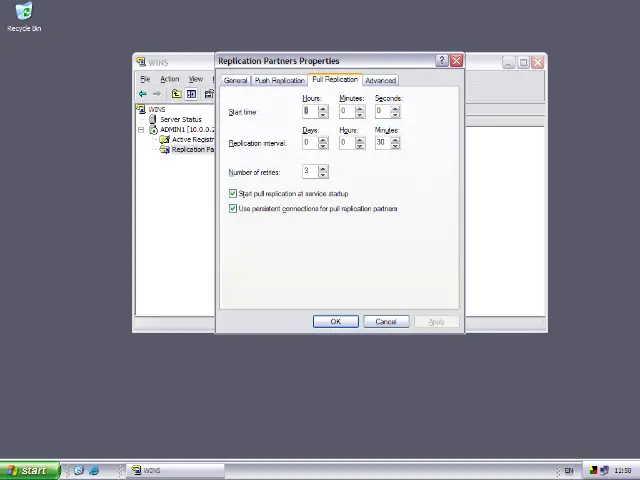Click the Start time Seconds input field
Image resolution: width=640 pixels, height=480 pixels.
[x=381, y=111]
